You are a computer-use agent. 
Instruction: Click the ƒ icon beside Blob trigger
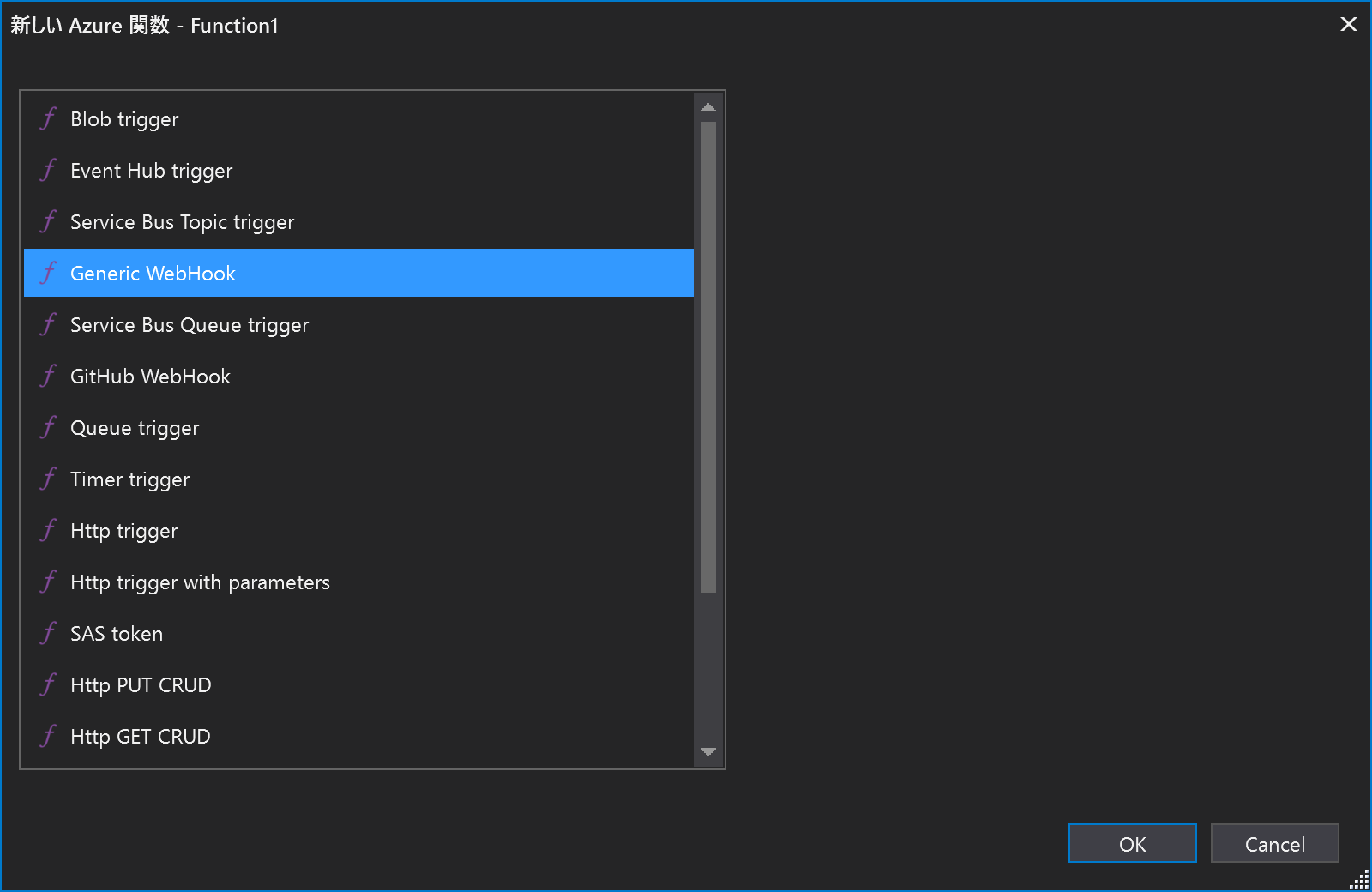[x=48, y=118]
